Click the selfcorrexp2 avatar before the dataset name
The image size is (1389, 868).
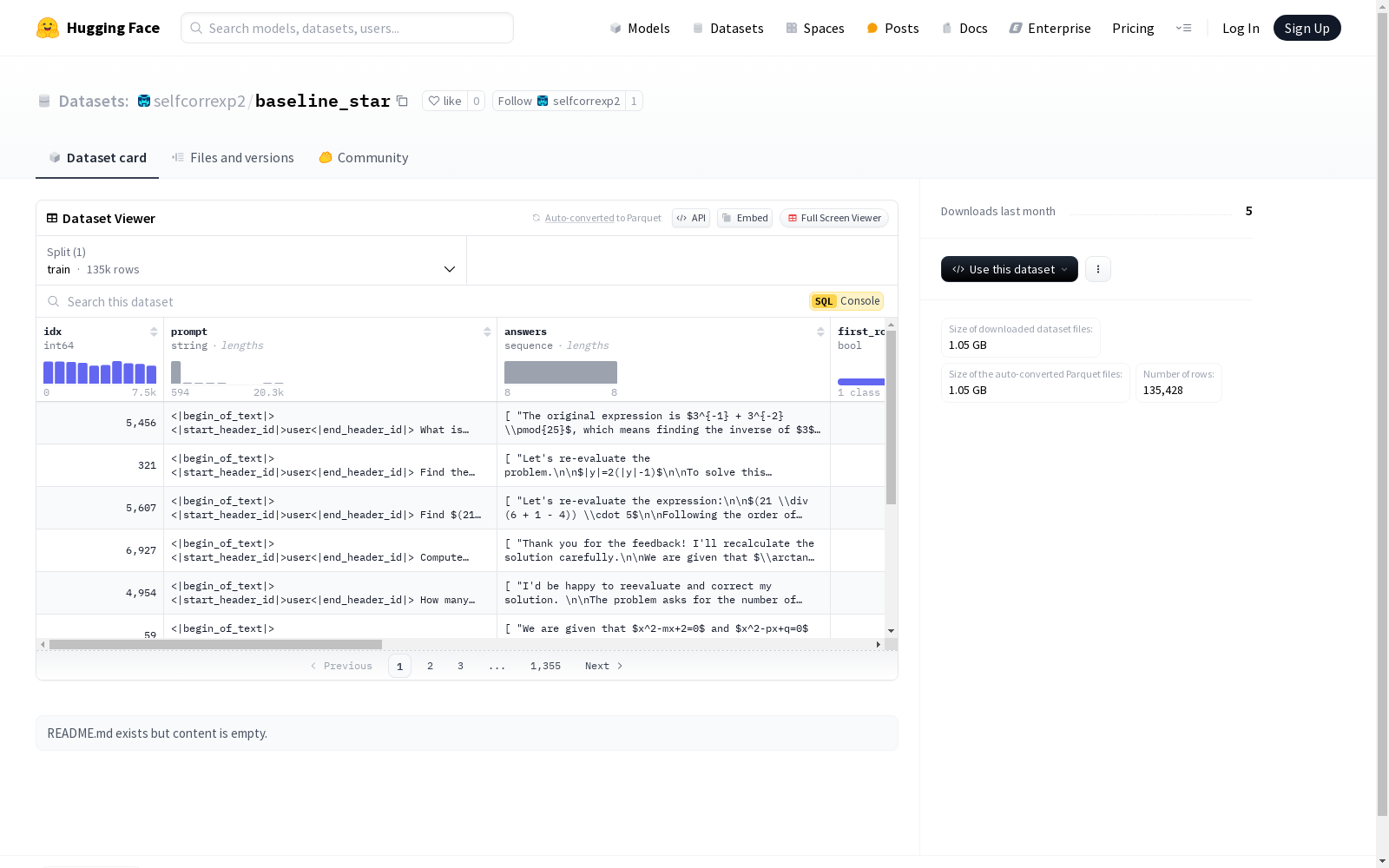click(144, 101)
